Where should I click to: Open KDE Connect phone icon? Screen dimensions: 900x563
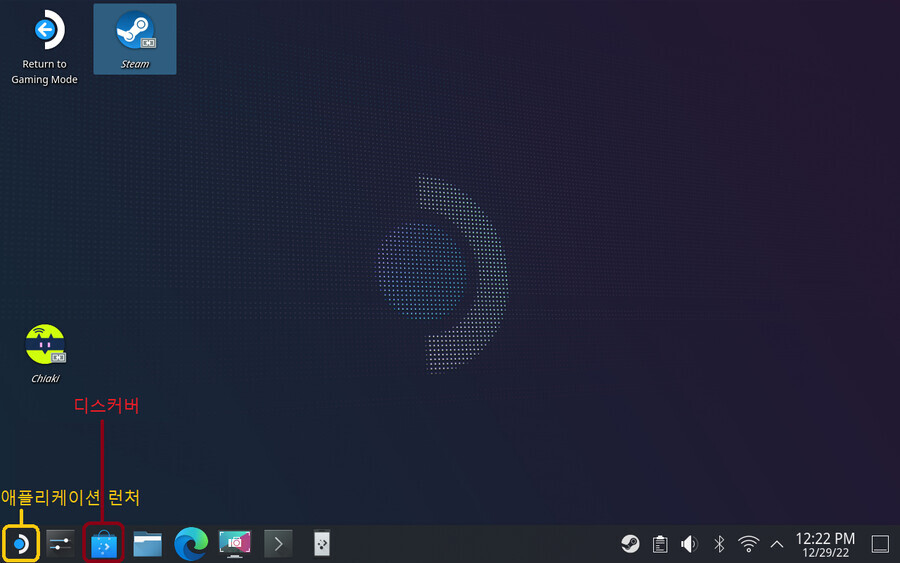(x=322, y=544)
